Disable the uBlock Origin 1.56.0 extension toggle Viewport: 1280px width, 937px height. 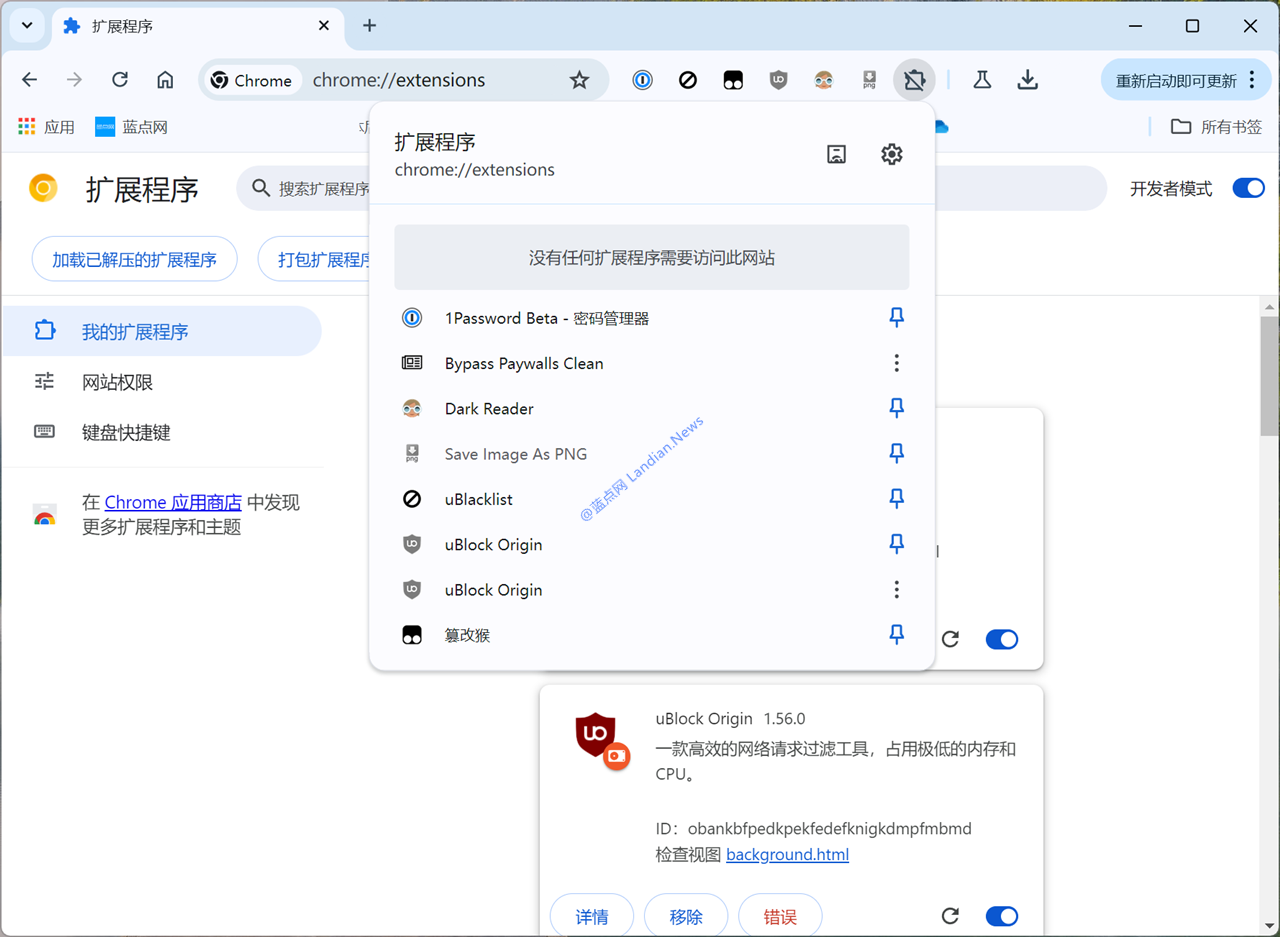point(1002,916)
